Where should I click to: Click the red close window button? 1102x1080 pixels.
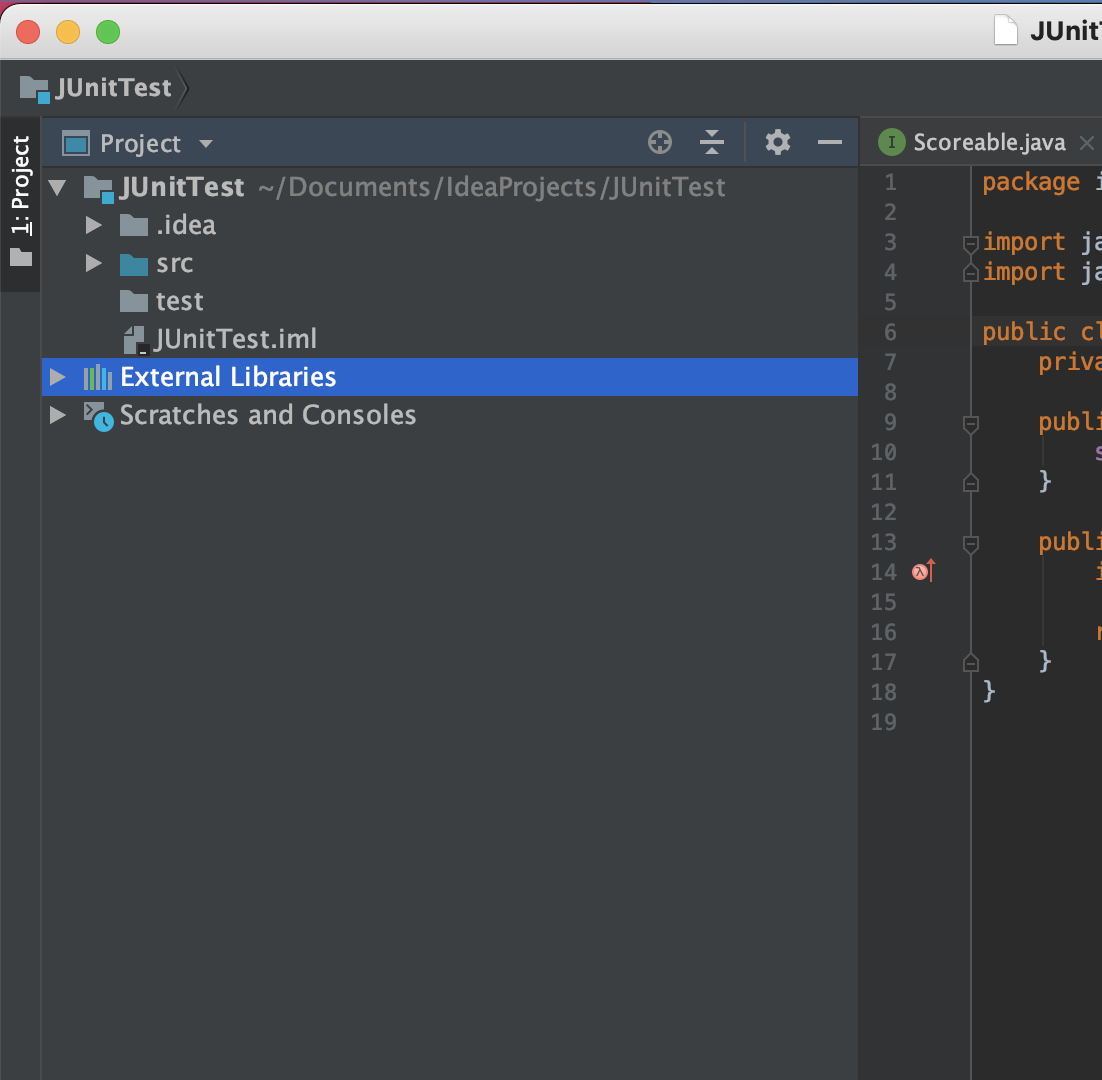tap(28, 32)
